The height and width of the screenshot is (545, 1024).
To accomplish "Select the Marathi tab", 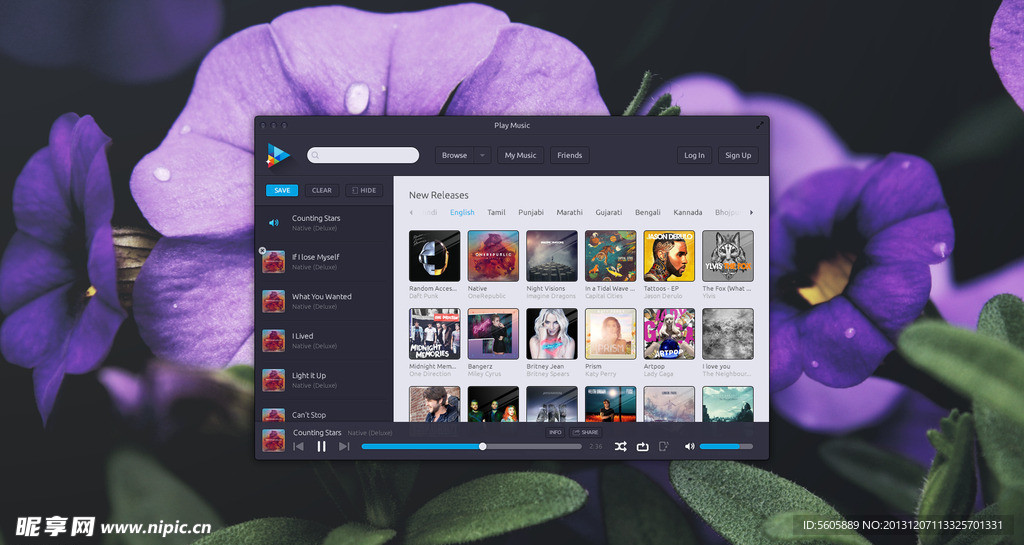I will coord(569,212).
